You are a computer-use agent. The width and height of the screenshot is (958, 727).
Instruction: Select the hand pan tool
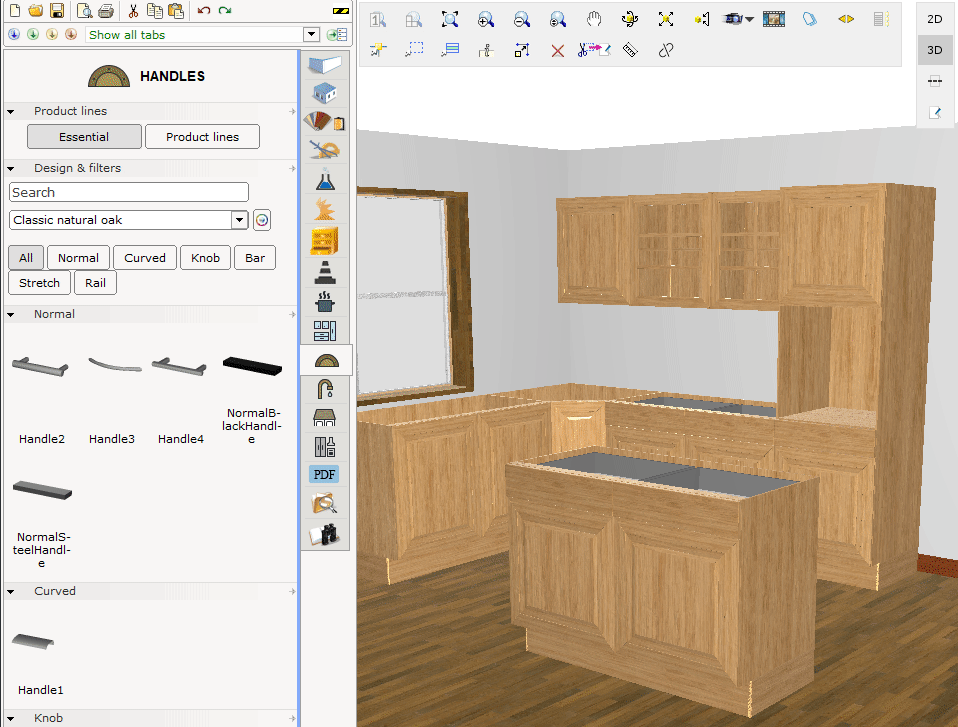pyautogui.click(x=594, y=20)
